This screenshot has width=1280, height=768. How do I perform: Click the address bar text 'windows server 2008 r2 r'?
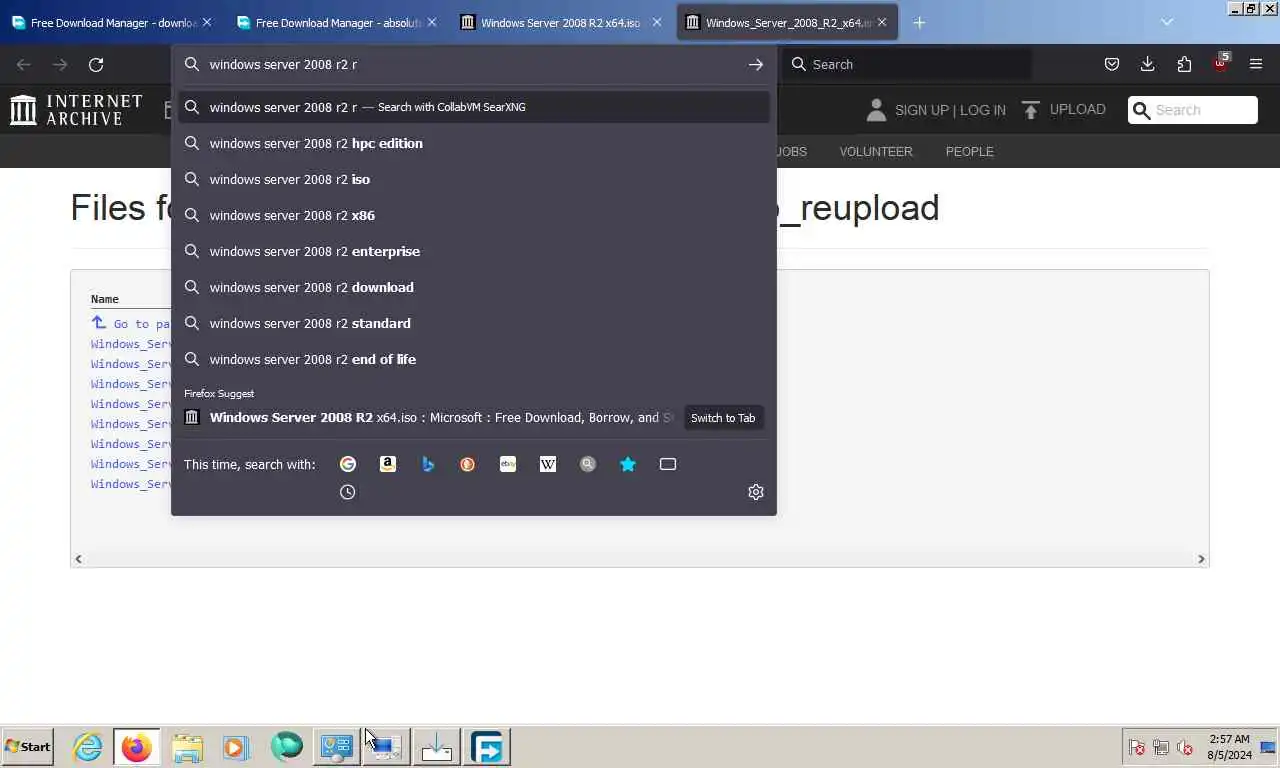point(283,64)
